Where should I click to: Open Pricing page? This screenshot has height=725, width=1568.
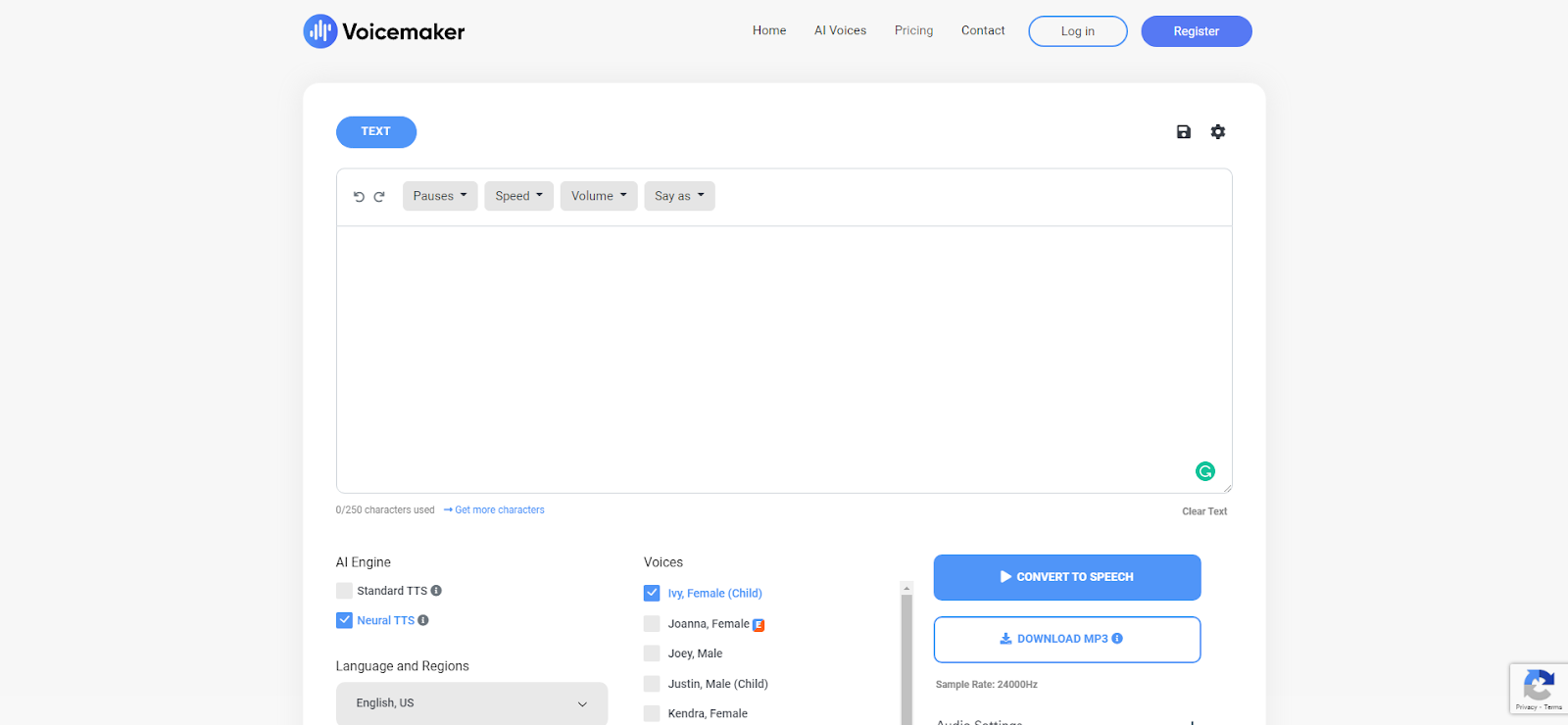(x=913, y=30)
